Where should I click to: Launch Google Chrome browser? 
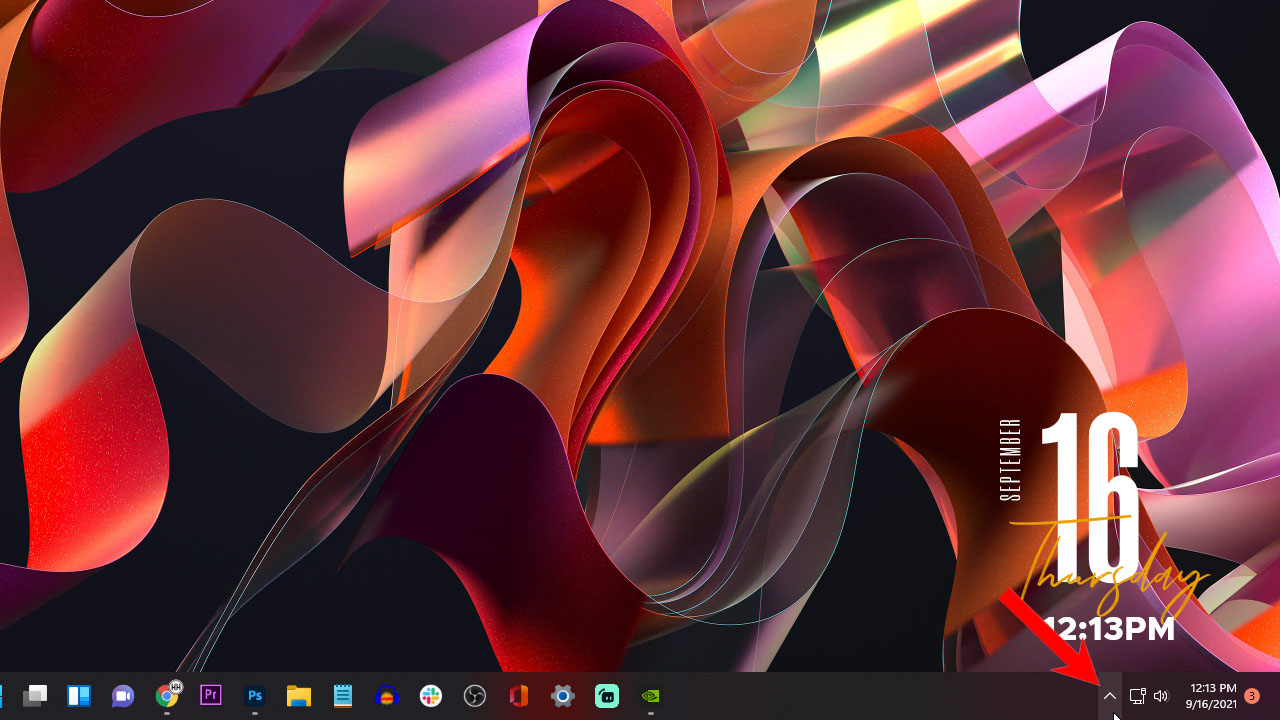click(166, 695)
